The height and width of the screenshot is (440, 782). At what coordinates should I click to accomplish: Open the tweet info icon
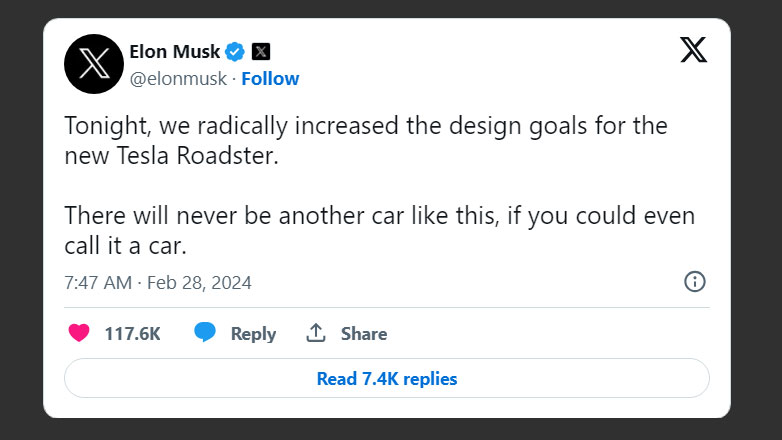tap(695, 282)
